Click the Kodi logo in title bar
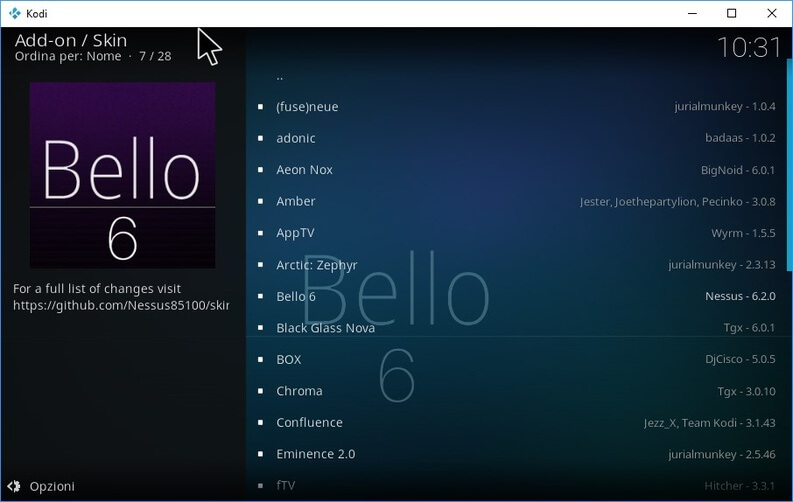Viewport: 793px width, 502px height. click(x=15, y=13)
